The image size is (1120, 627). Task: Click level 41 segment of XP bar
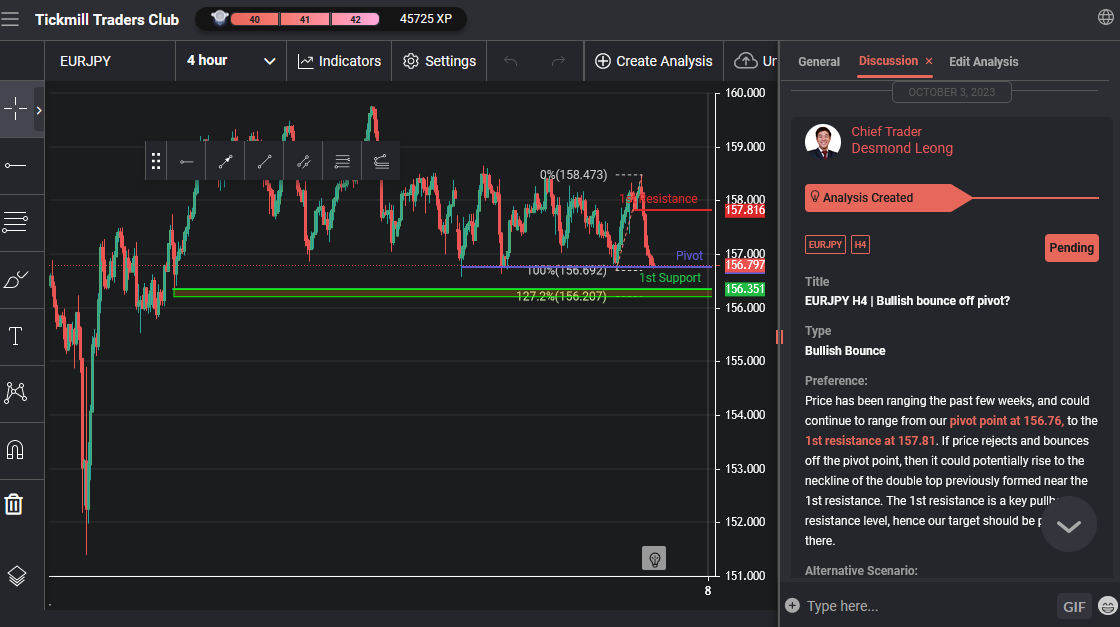(x=305, y=19)
